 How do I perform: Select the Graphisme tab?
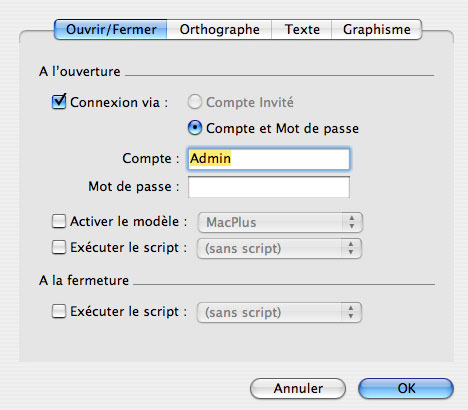pyautogui.click(x=377, y=29)
